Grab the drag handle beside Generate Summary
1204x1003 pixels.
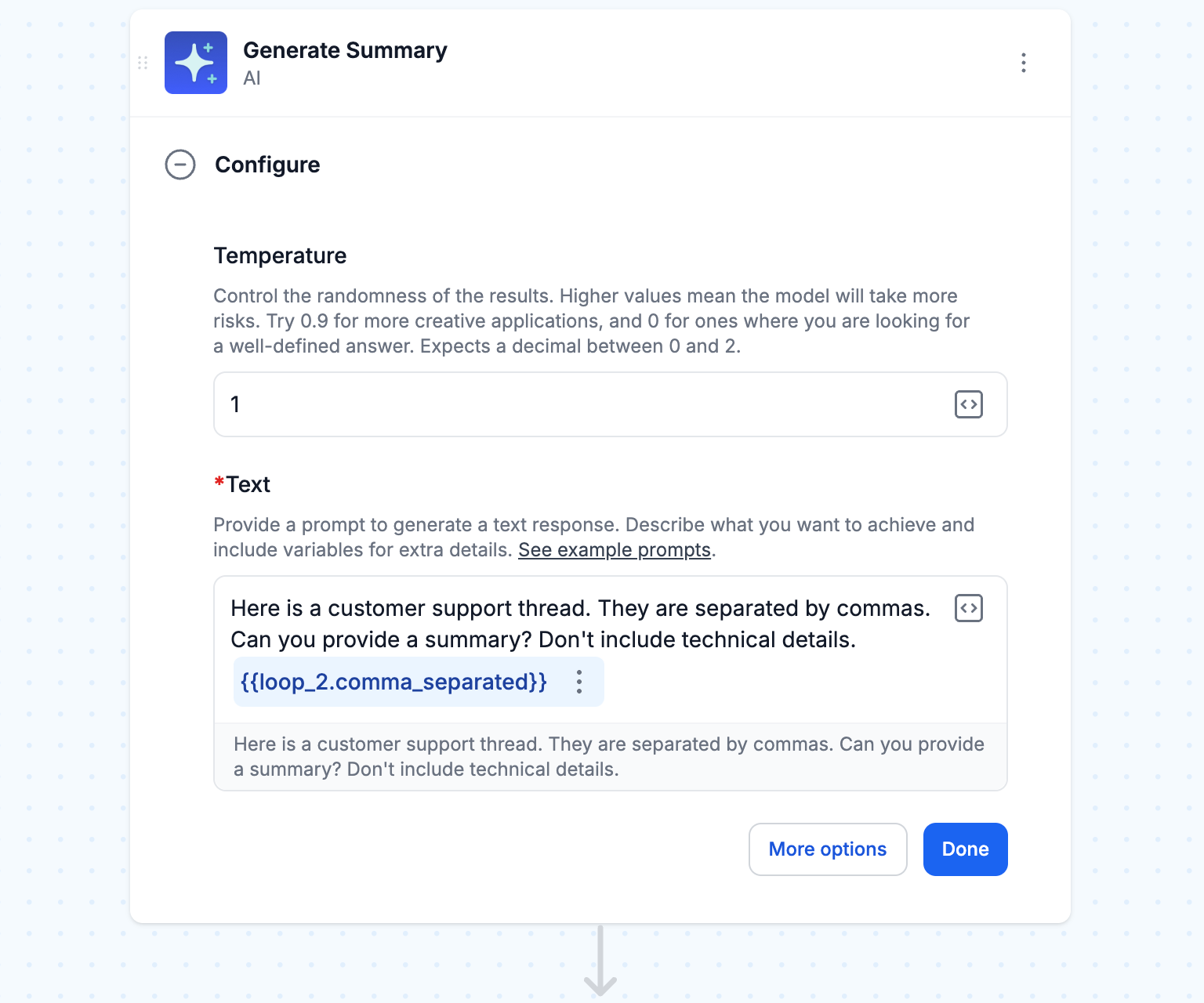[143, 63]
